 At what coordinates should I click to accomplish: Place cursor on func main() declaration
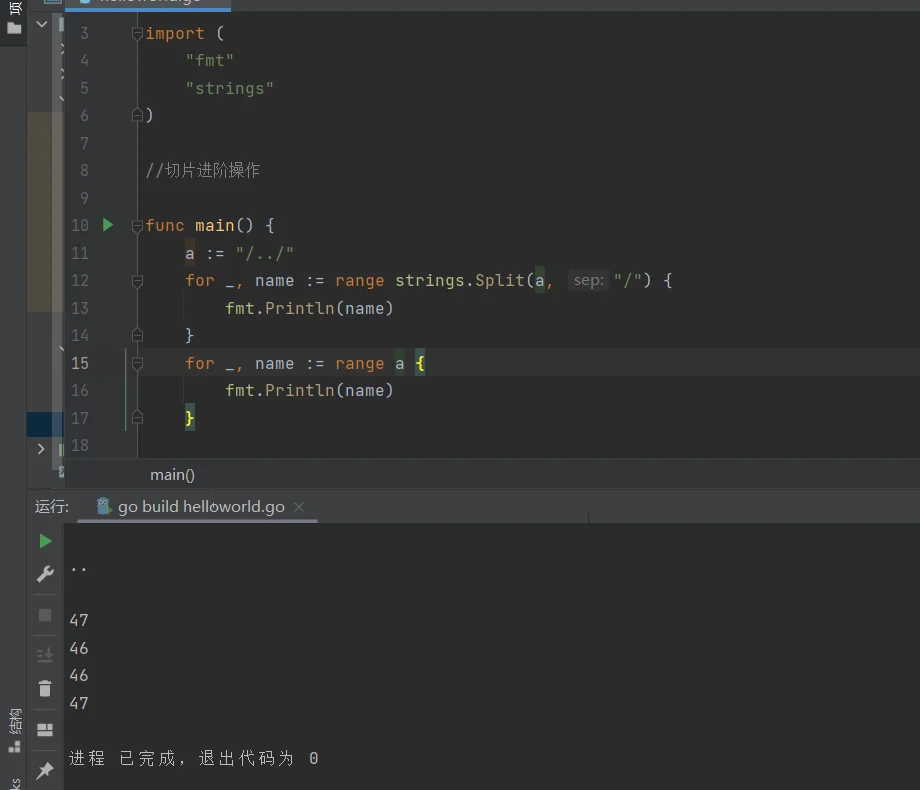[x=209, y=225]
